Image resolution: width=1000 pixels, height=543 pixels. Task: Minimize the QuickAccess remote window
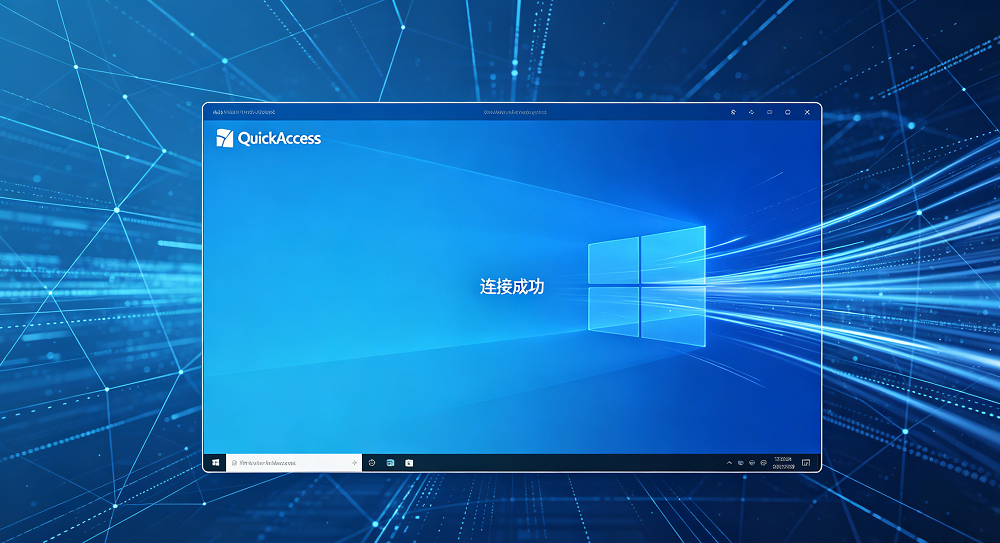coord(770,112)
